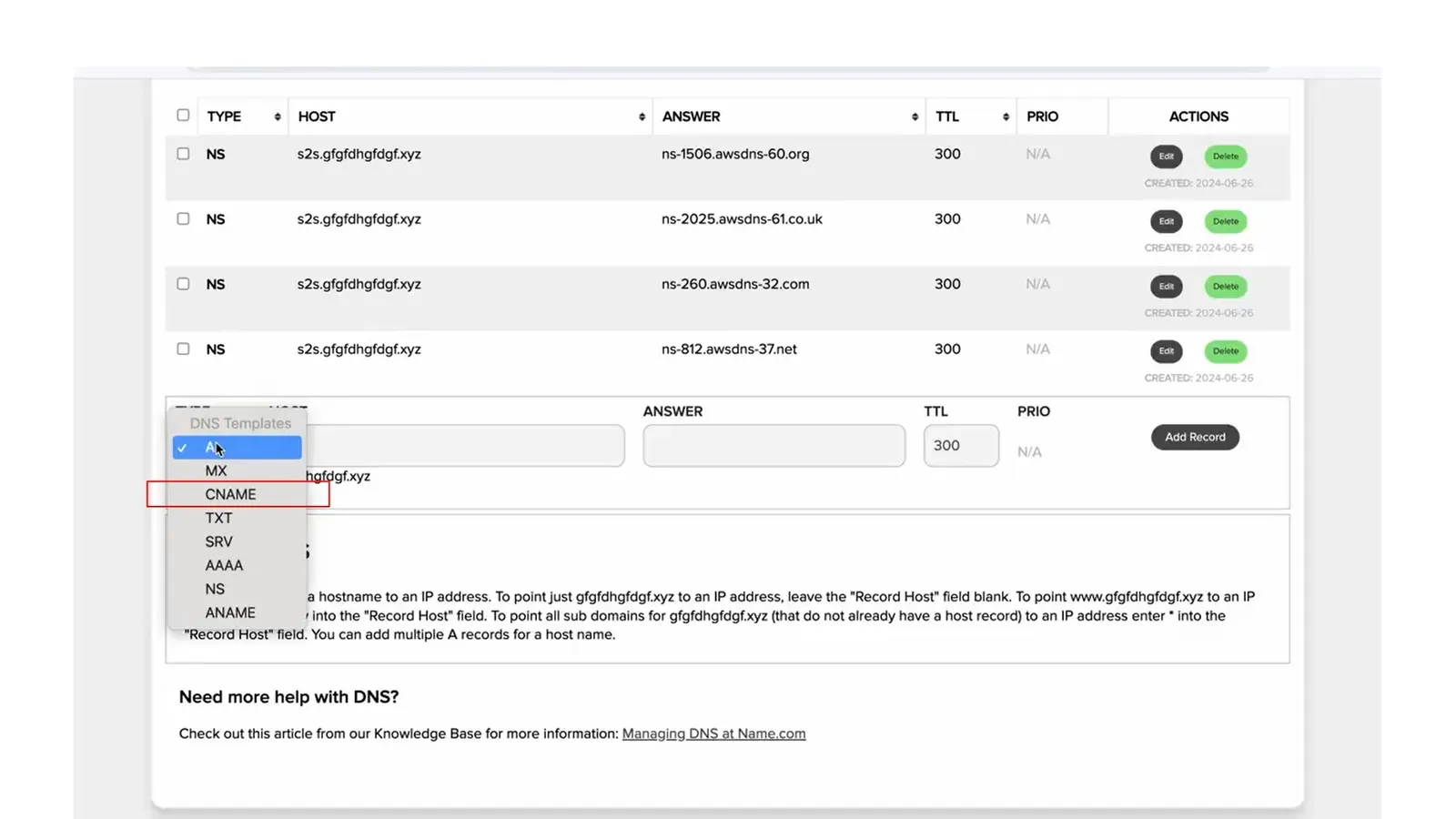Tick checkbox for ns-812.awsdns-37.net record
Viewport: 1456px width, 819px height.
click(x=183, y=349)
